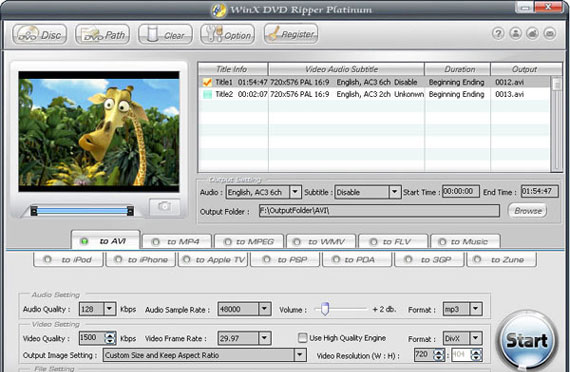
Task: Open the help question mark icon
Action: pos(498,33)
